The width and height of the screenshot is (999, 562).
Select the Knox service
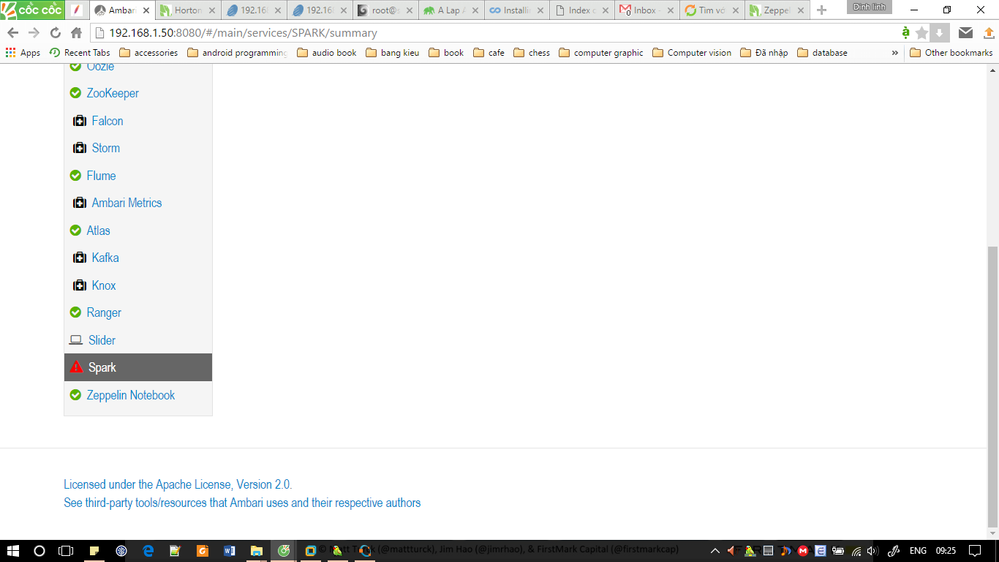click(104, 285)
